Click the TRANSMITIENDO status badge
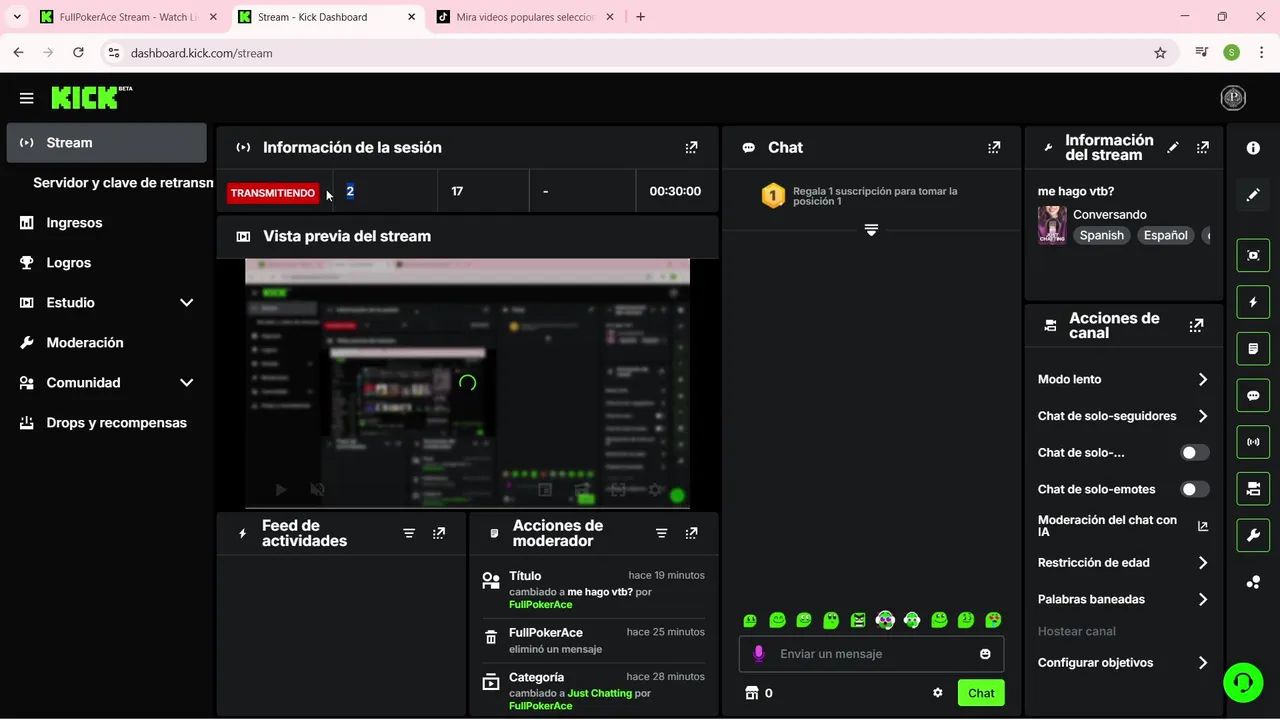 (x=272, y=193)
